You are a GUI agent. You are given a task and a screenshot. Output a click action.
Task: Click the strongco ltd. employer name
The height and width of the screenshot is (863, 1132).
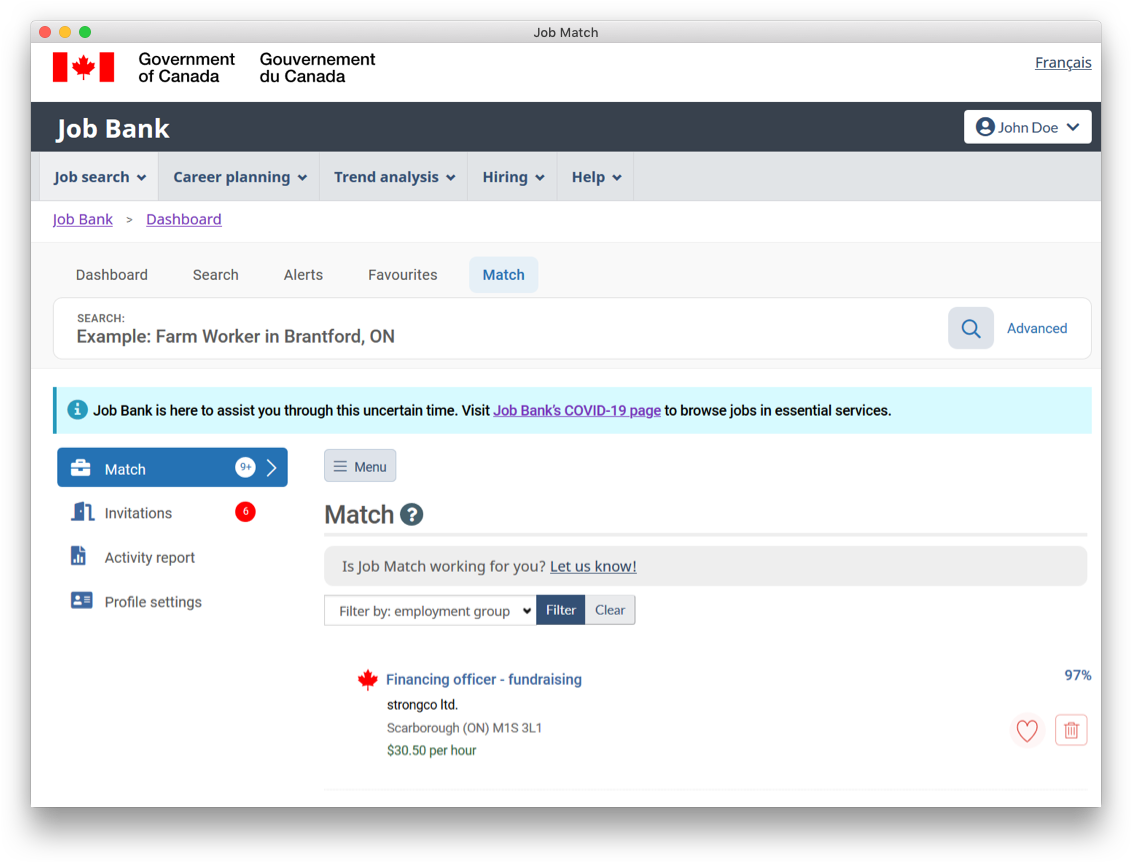[x=422, y=705]
